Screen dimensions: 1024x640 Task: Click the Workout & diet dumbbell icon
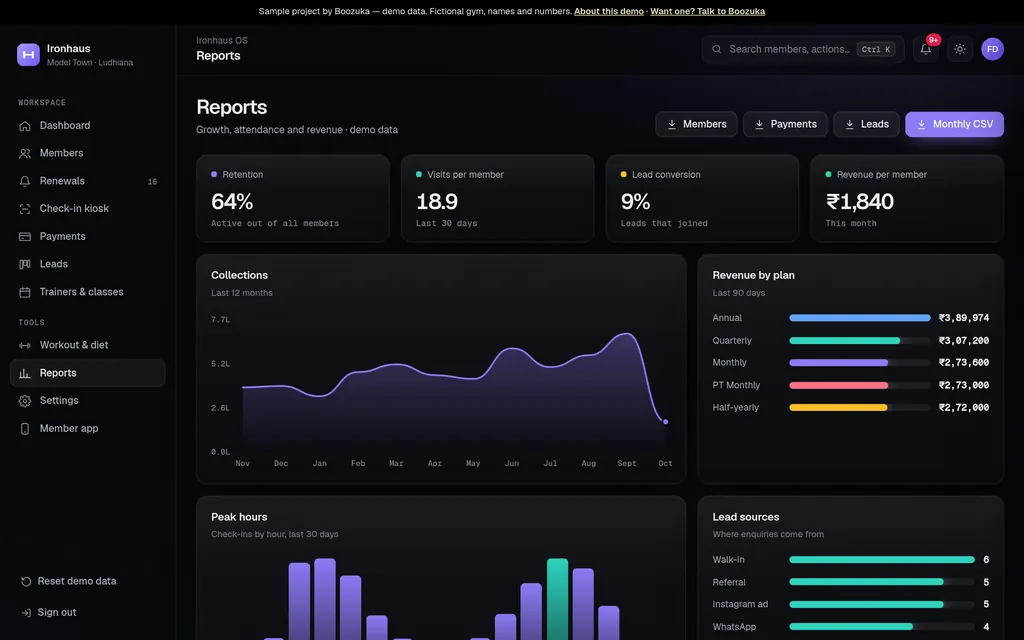pyautogui.click(x=25, y=345)
